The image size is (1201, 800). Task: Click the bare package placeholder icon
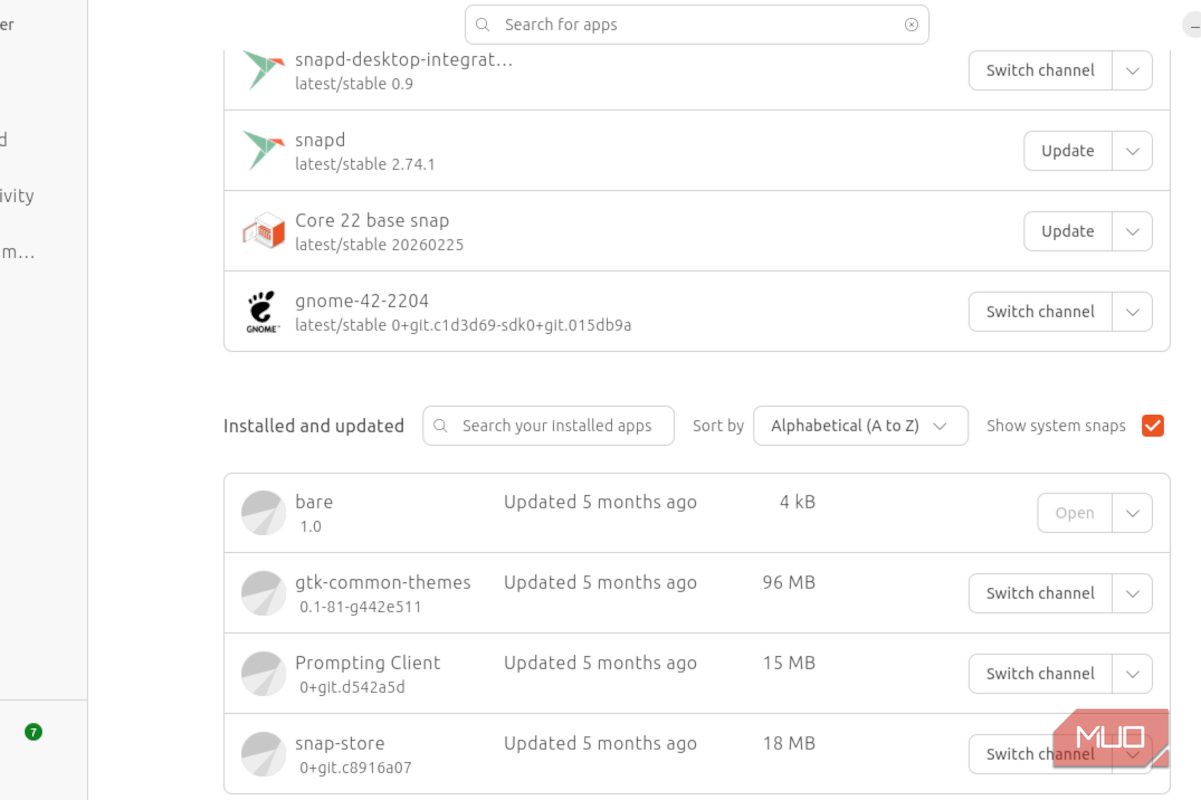(x=264, y=513)
